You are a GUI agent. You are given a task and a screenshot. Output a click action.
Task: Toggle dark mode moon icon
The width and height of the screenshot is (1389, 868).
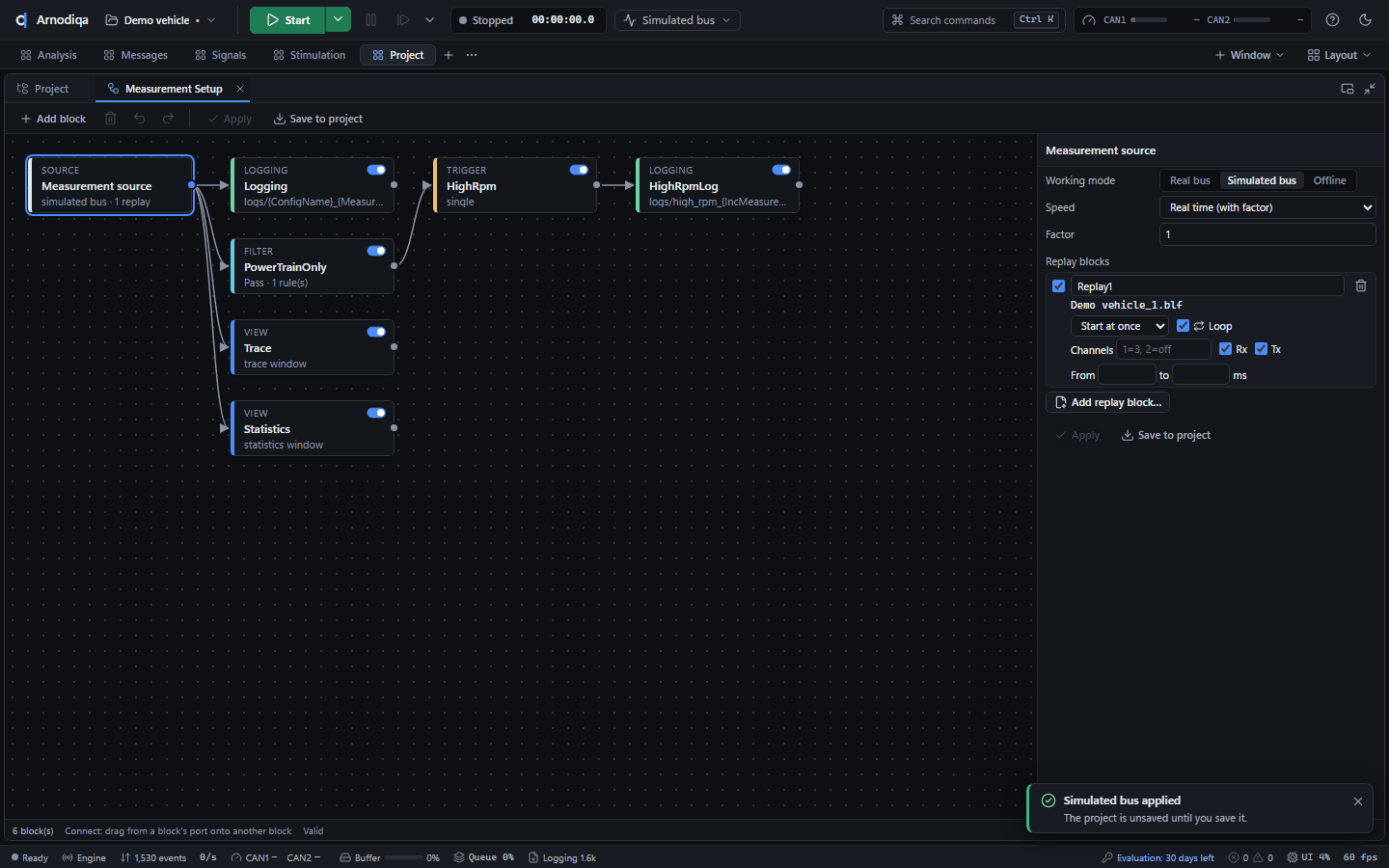tap(1365, 20)
